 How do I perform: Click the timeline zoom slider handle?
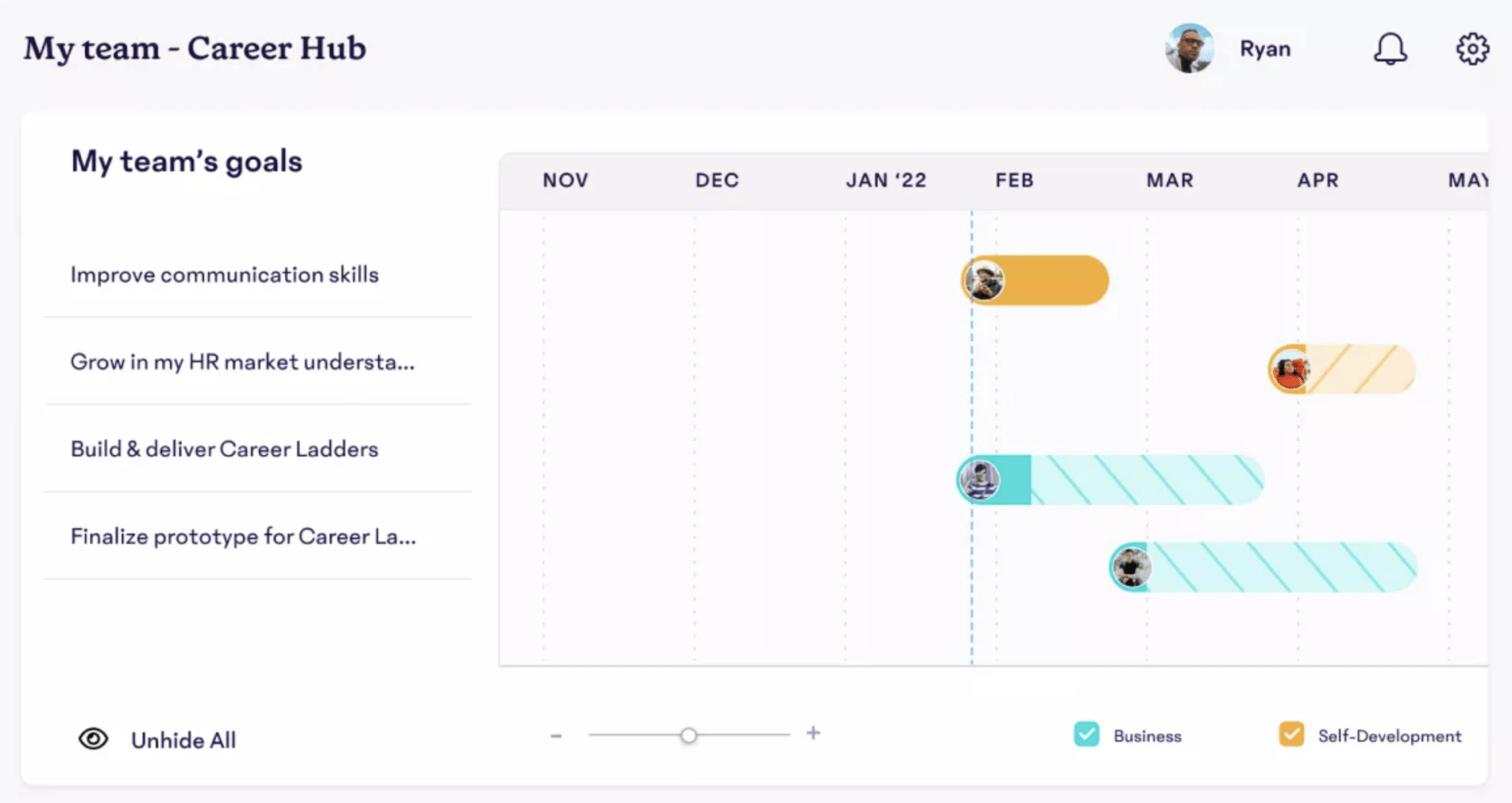(x=689, y=735)
